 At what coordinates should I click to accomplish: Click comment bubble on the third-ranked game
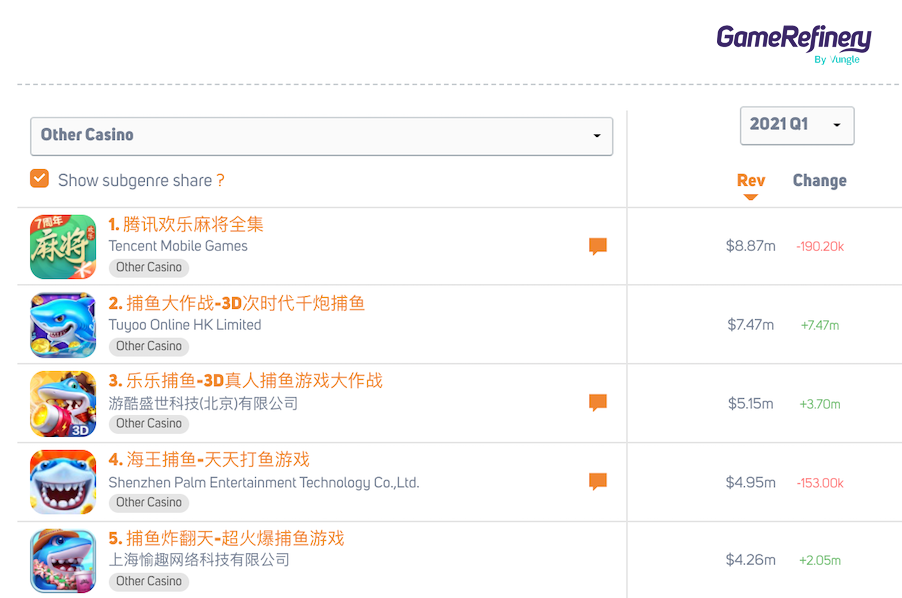(x=598, y=403)
